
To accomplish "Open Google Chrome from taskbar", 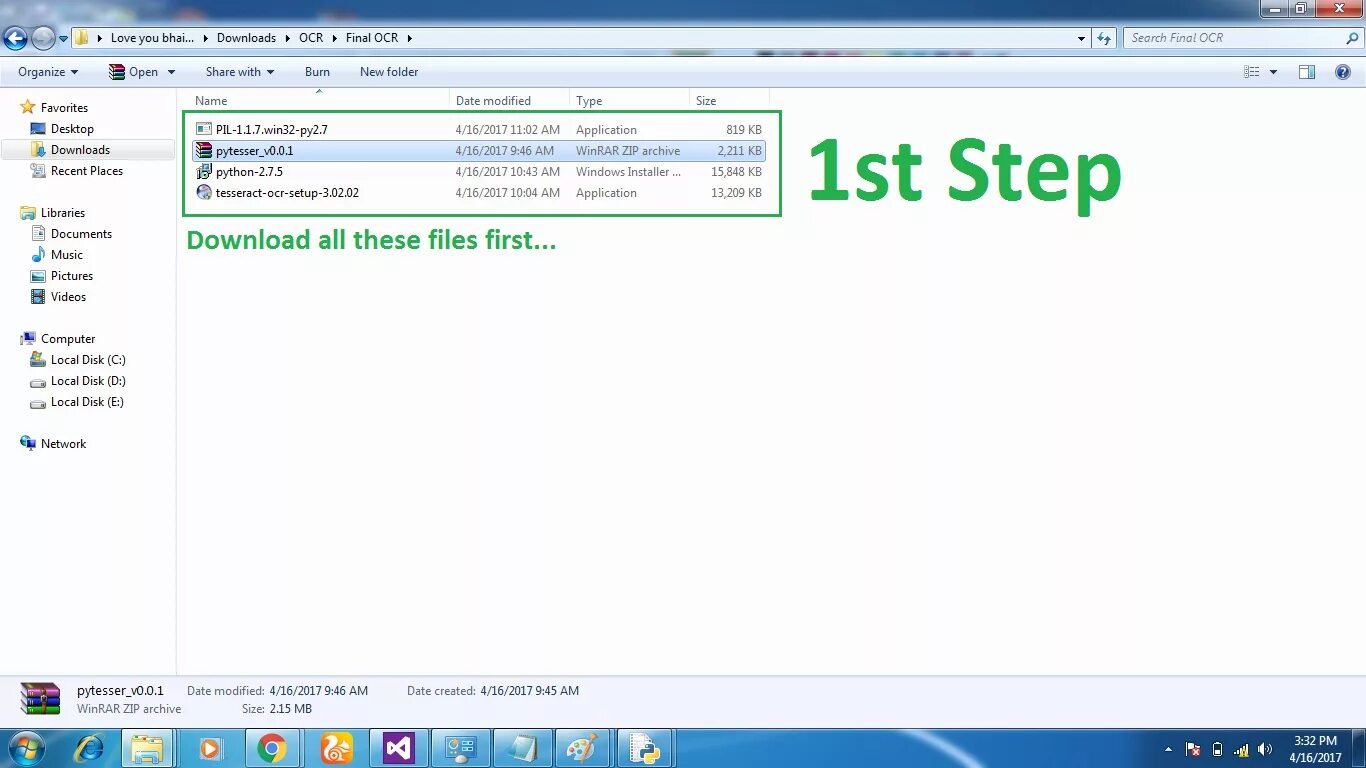I will click(x=272, y=748).
